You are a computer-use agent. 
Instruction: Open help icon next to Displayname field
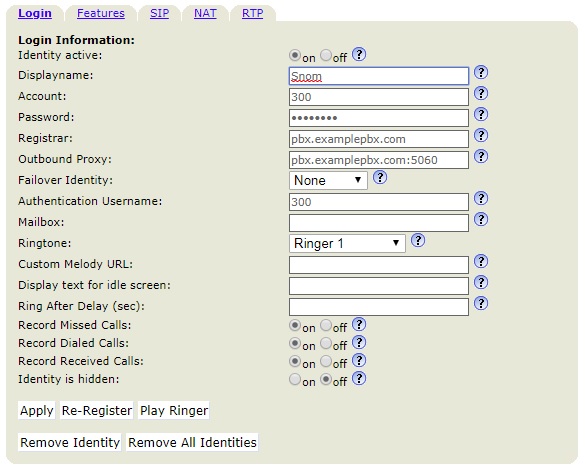click(x=481, y=72)
